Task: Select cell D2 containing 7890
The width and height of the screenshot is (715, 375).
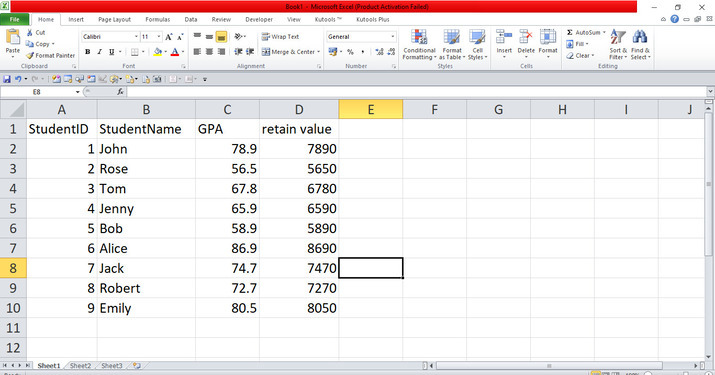Action: point(299,149)
